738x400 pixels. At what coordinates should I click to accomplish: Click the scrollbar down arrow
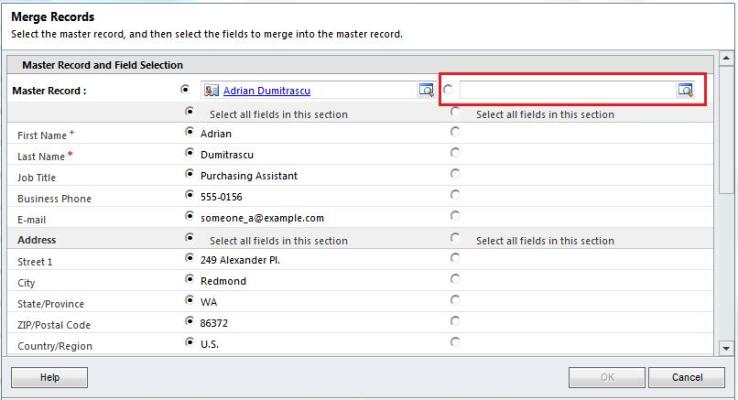click(x=726, y=349)
